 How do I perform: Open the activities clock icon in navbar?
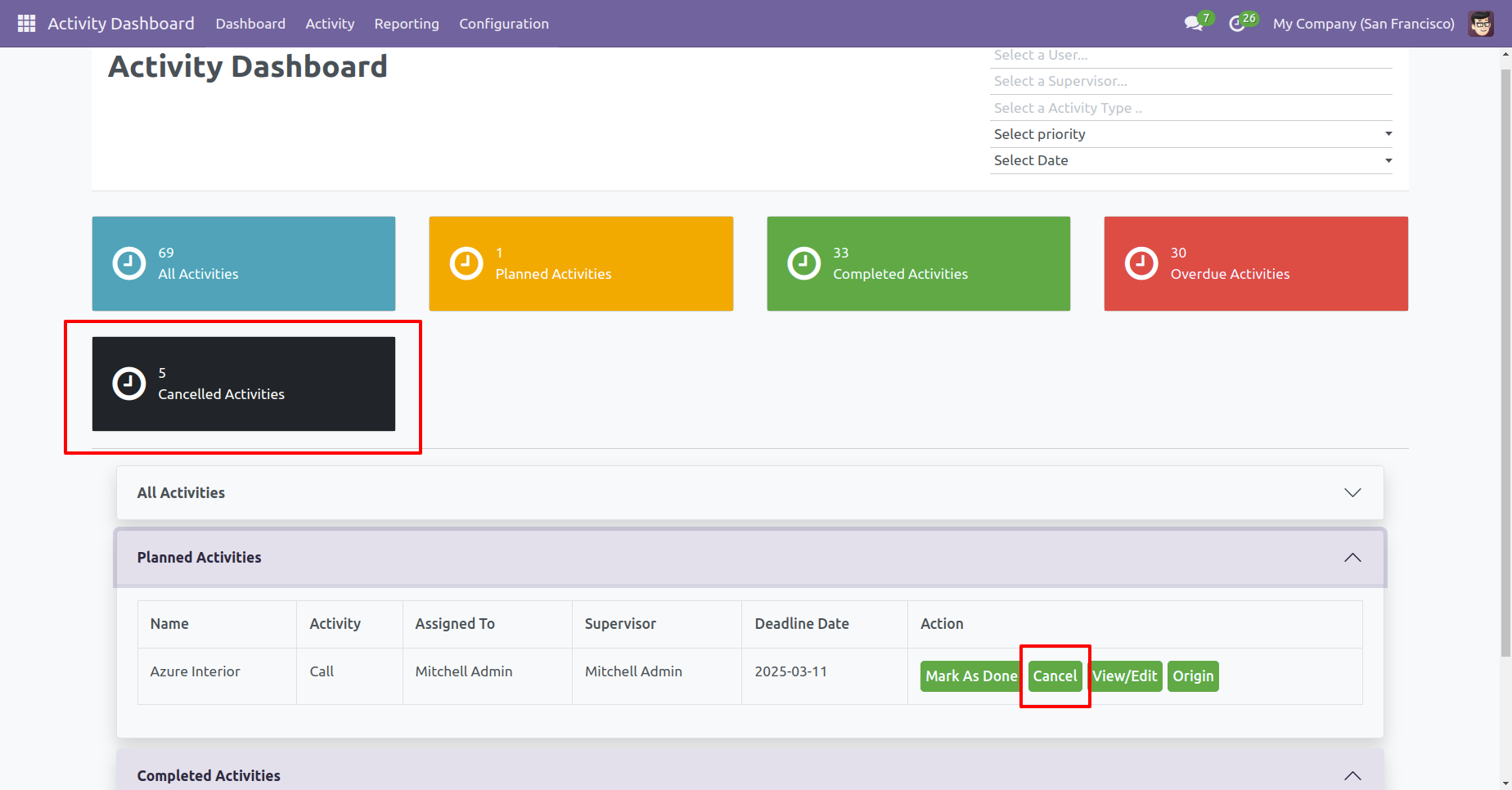(x=1237, y=24)
